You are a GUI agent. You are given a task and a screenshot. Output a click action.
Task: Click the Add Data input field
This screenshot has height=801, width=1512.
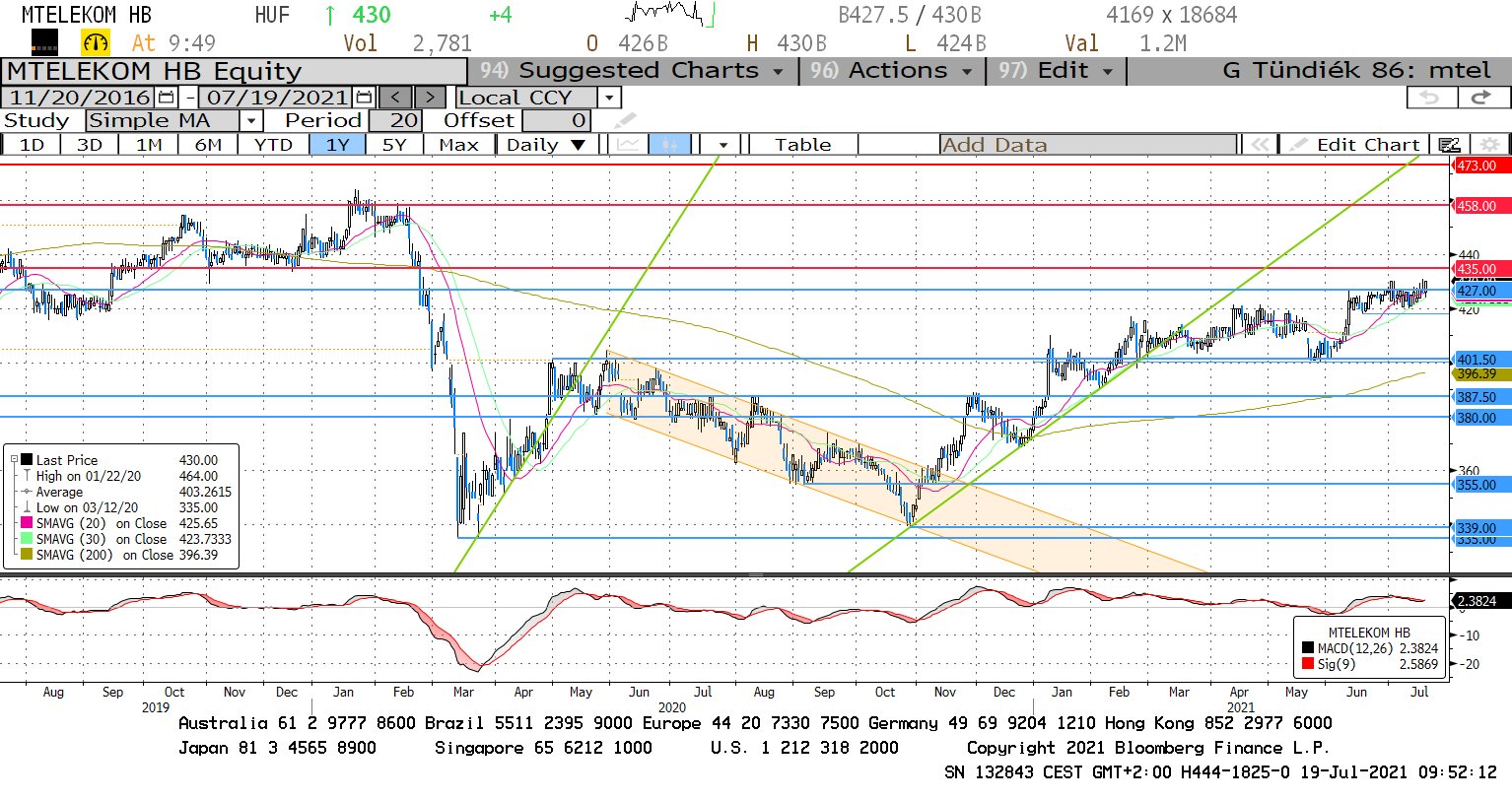tap(1088, 145)
